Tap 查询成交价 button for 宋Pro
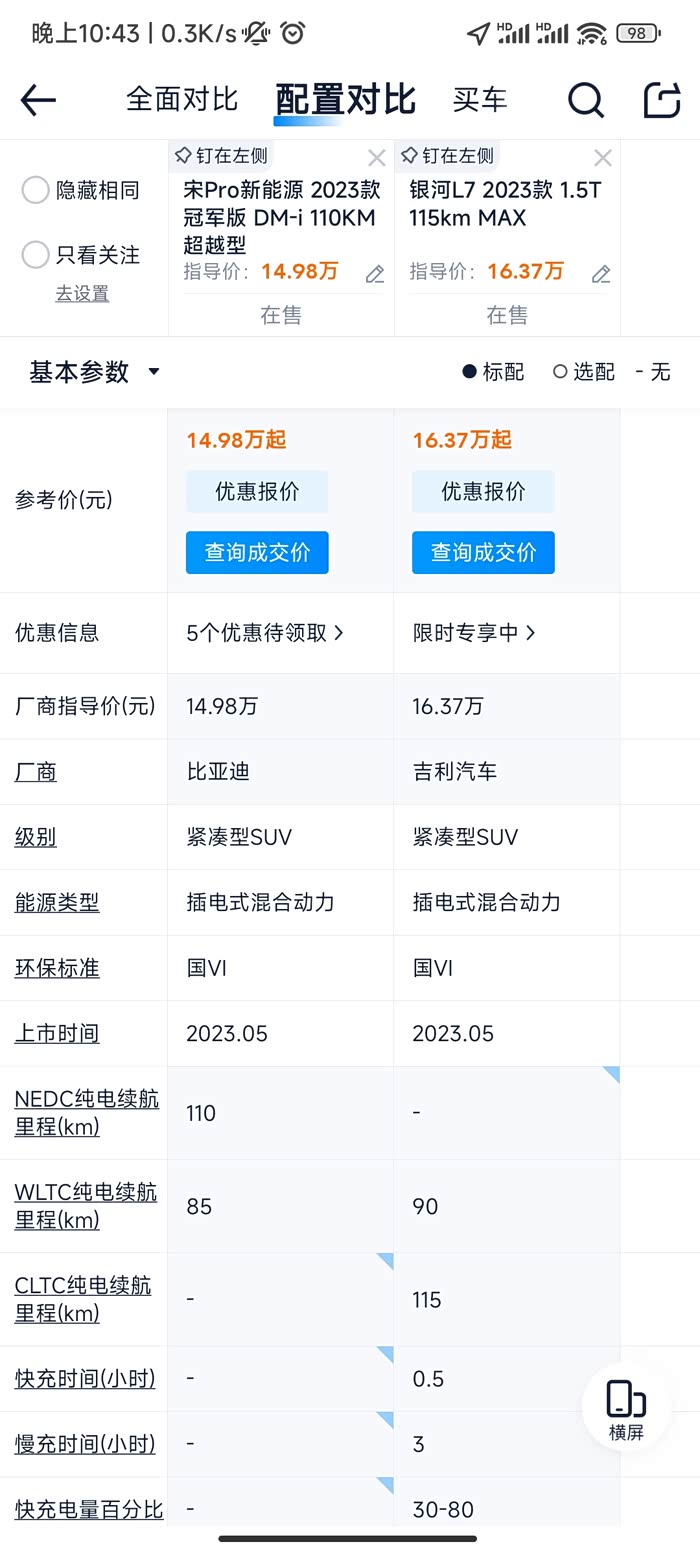 click(x=257, y=552)
